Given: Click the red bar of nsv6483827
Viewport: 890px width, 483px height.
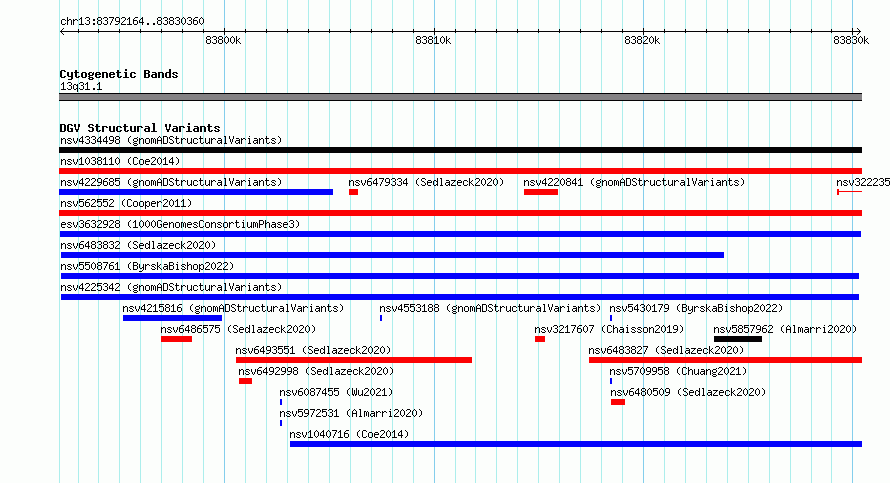Looking at the screenshot, I should tap(725, 360).
